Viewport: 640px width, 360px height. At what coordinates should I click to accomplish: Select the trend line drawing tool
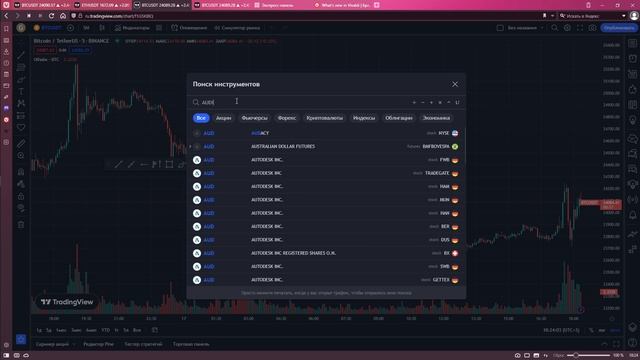[21, 55]
